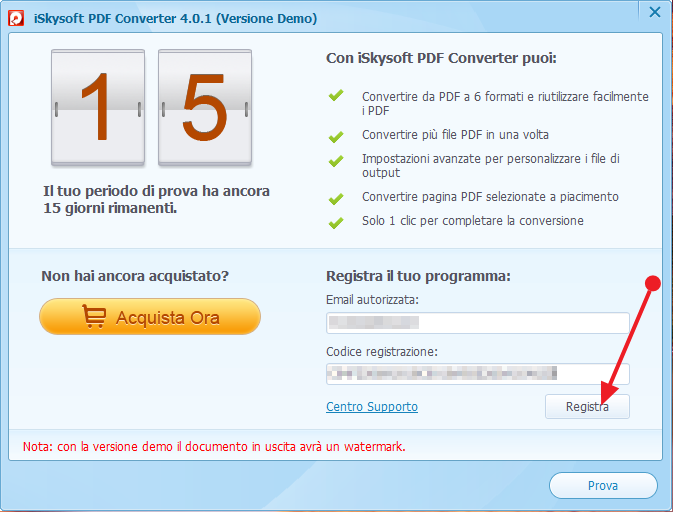673x512 pixels.
Task: Click the 'Codice registrazione:' label
Action: point(382,352)
